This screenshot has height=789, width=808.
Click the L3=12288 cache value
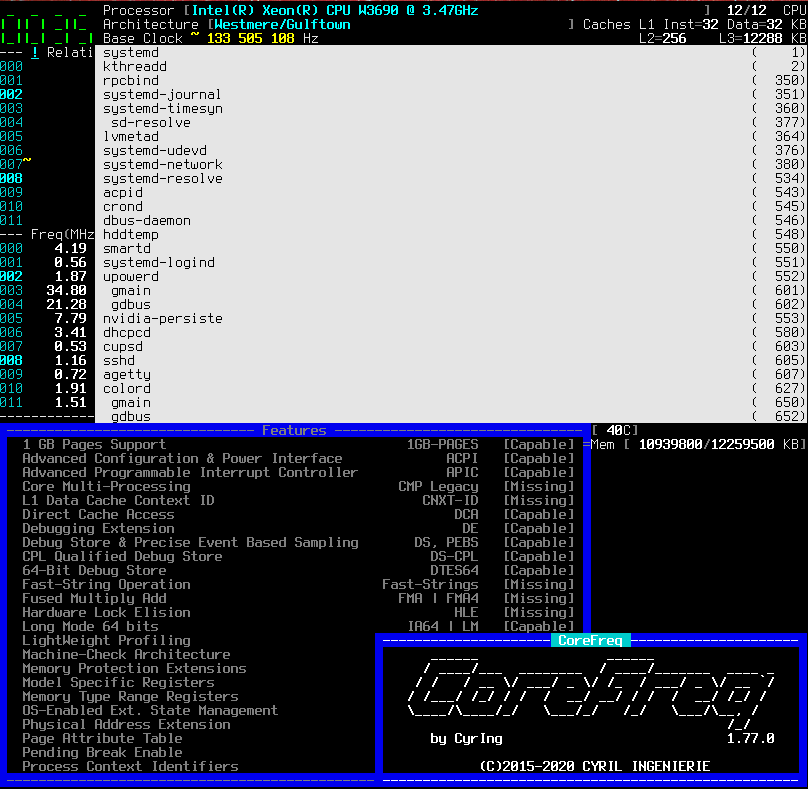(x=751, y=38)
